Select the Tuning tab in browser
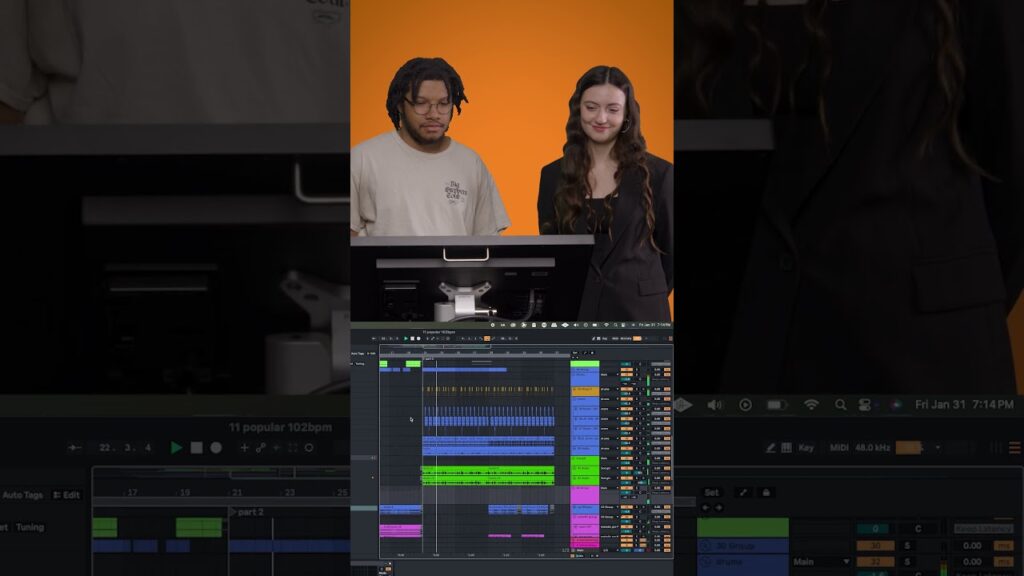 point(30,527)
